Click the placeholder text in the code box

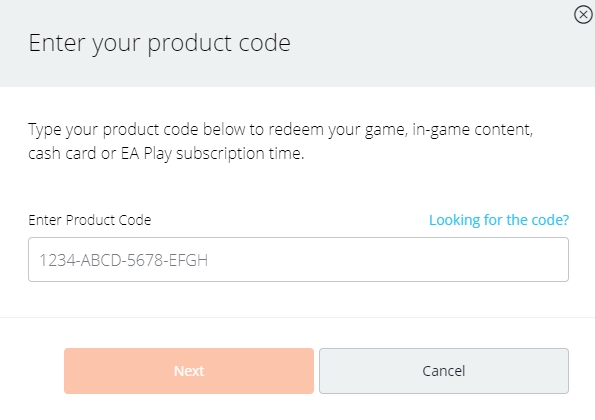124,260
